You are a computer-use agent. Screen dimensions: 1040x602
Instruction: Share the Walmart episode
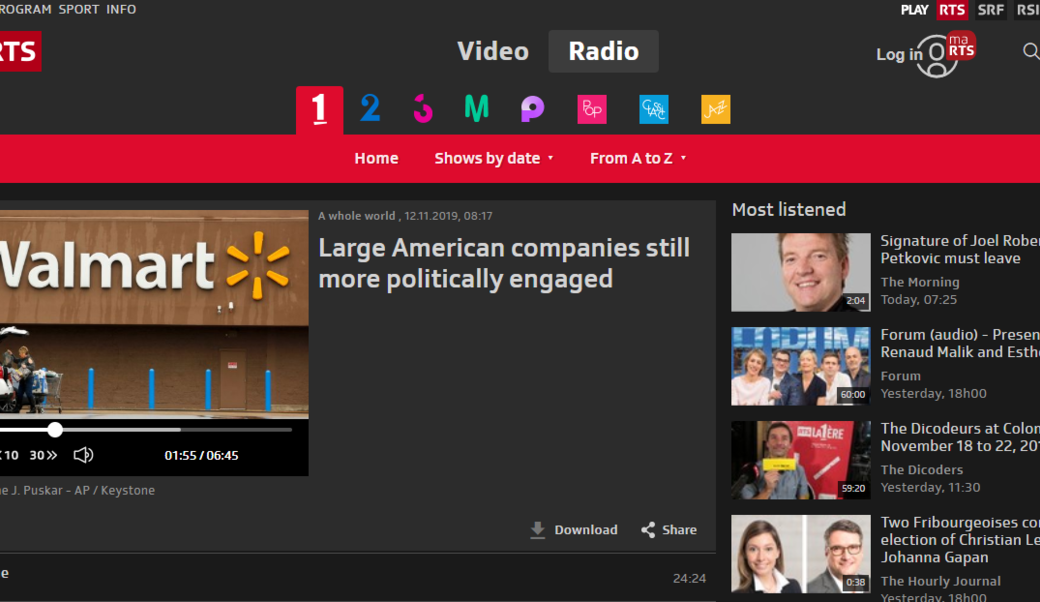point(667,529)
